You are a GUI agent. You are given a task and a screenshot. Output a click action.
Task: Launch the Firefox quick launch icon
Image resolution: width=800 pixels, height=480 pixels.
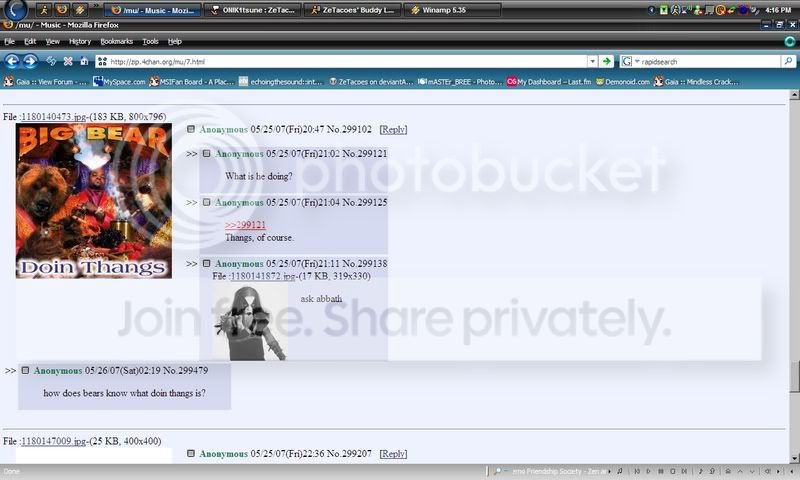pos(62,9)
